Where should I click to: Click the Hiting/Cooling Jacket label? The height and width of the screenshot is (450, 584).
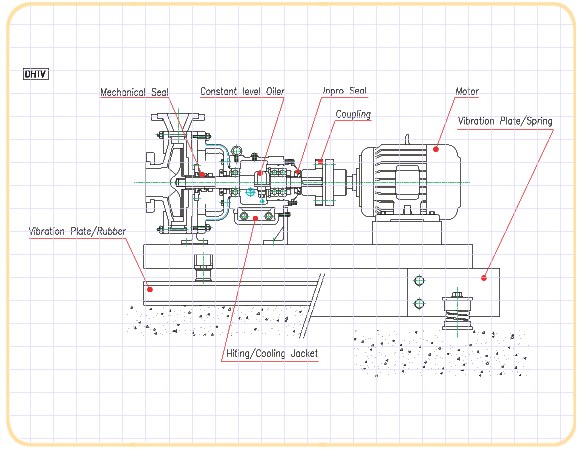point(272,353)
